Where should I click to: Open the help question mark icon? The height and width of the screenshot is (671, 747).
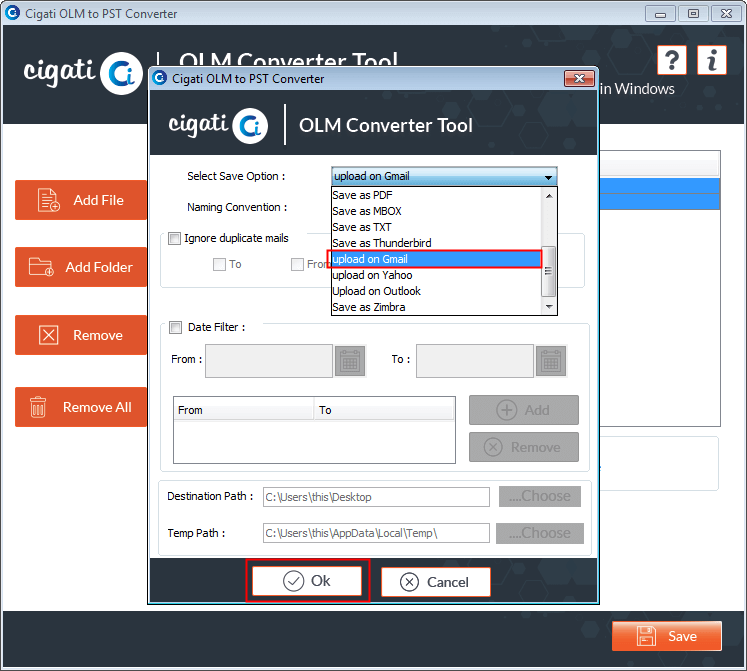(672, 60)
